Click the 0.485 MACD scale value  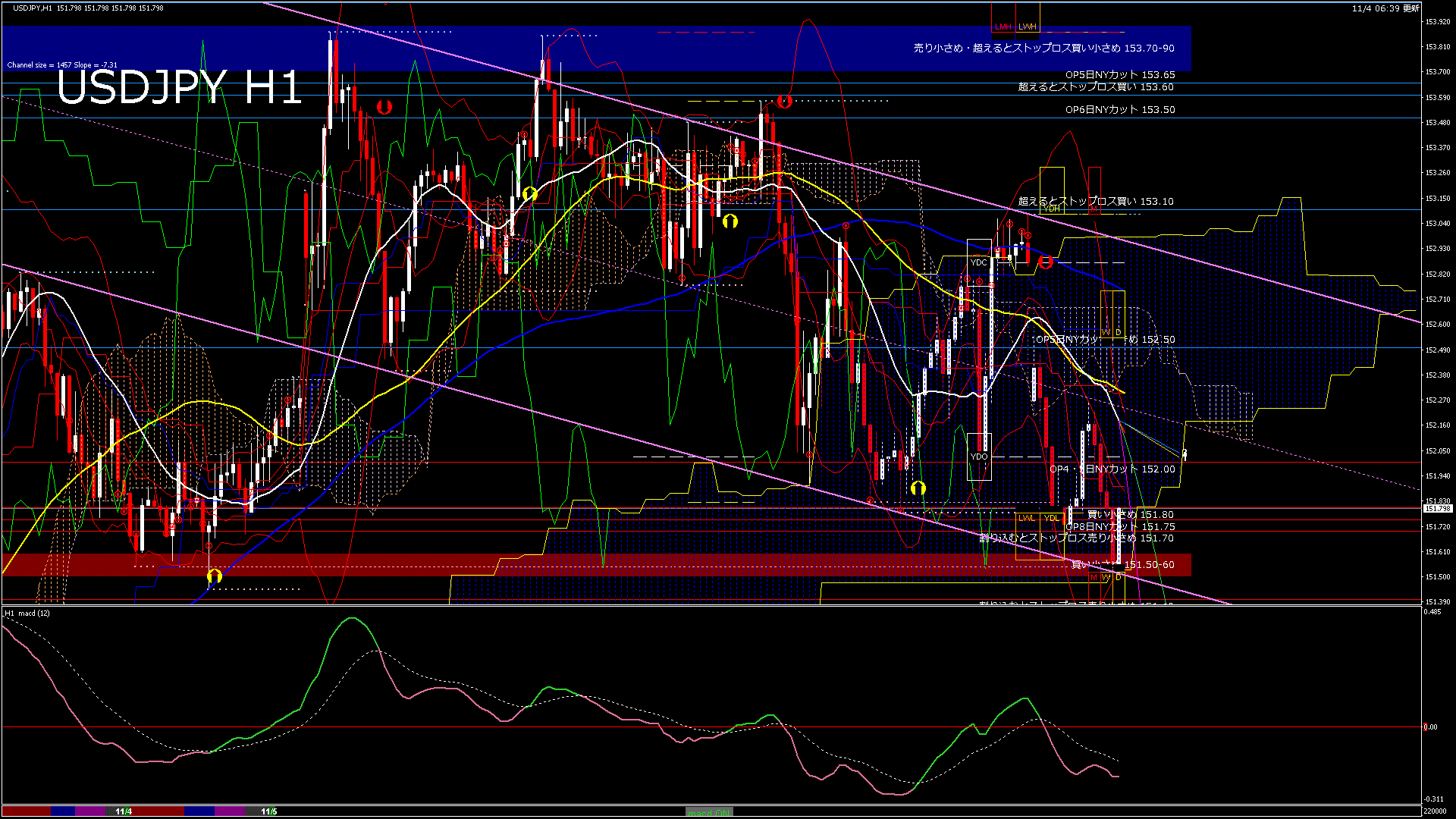(1433, 612)
